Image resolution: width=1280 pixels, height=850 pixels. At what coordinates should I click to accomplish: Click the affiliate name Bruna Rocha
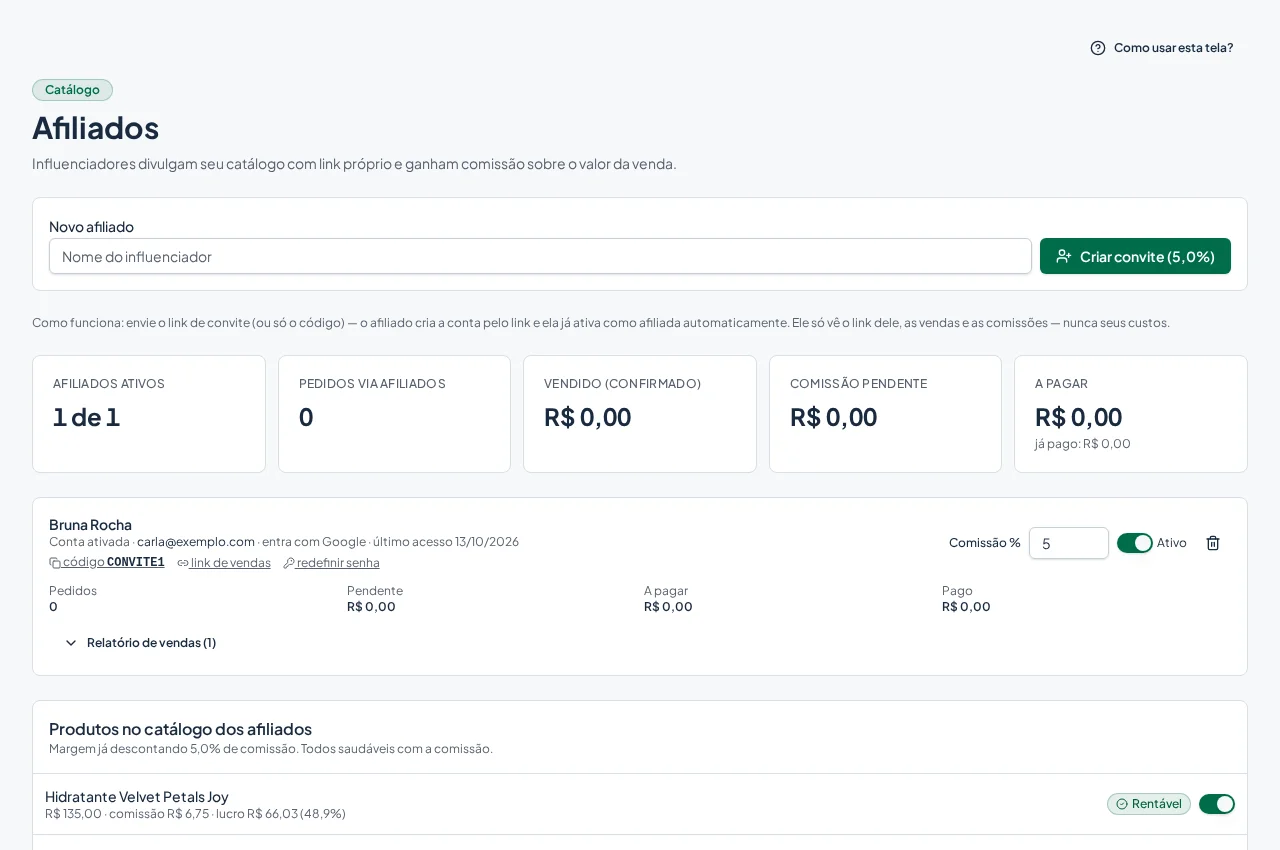[x=90, y=525]
